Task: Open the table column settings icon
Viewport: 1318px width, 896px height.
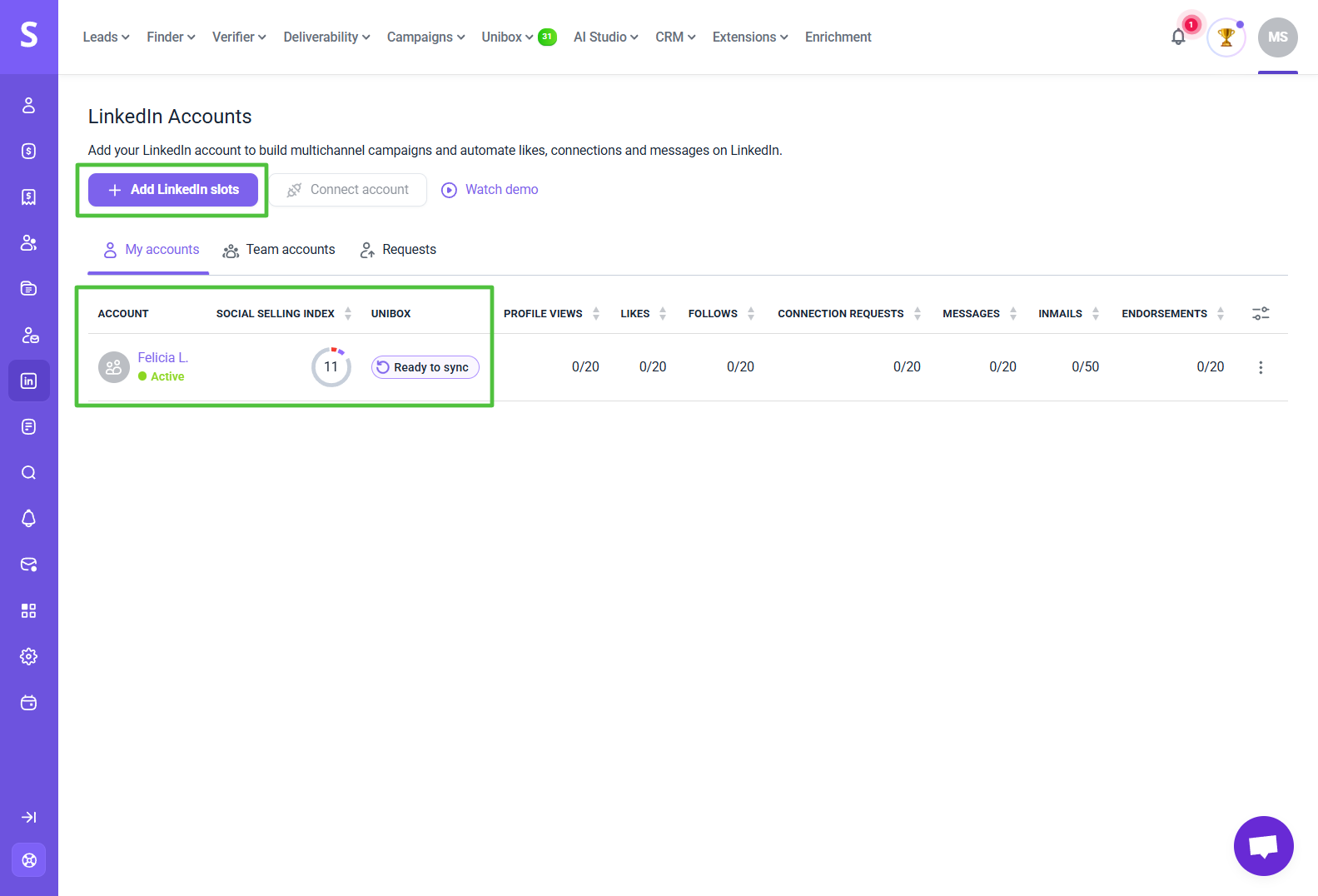Action: [1261, 313]
